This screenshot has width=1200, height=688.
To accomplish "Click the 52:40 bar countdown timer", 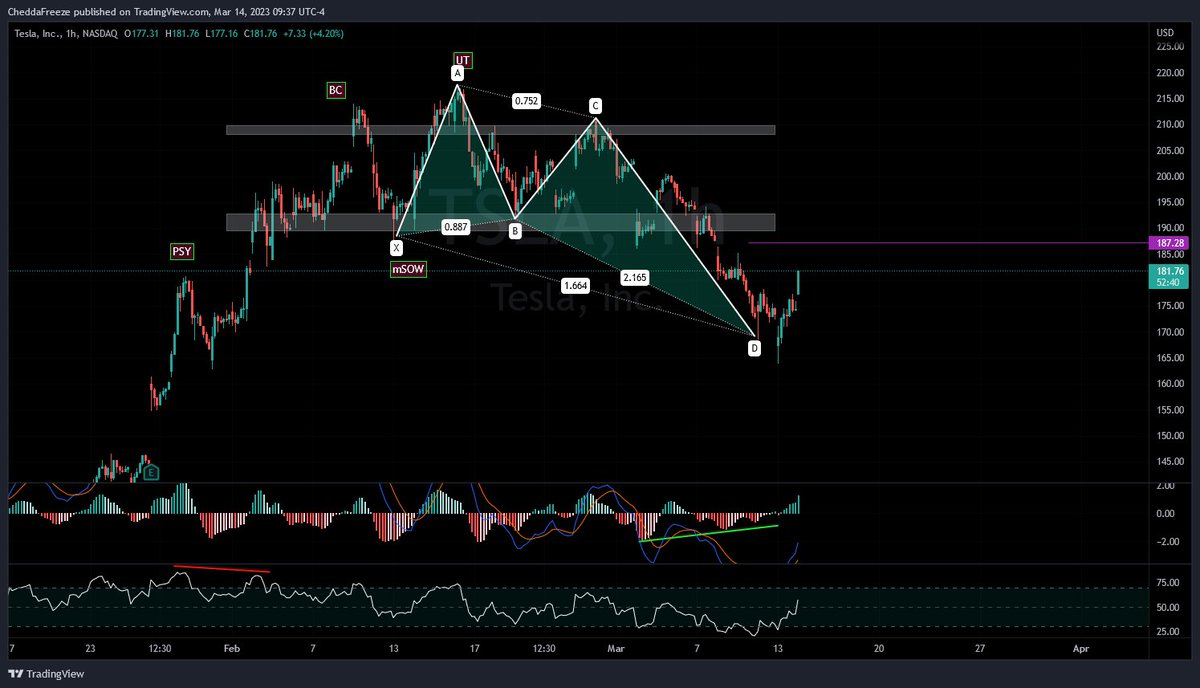I will click(1169, 283).
